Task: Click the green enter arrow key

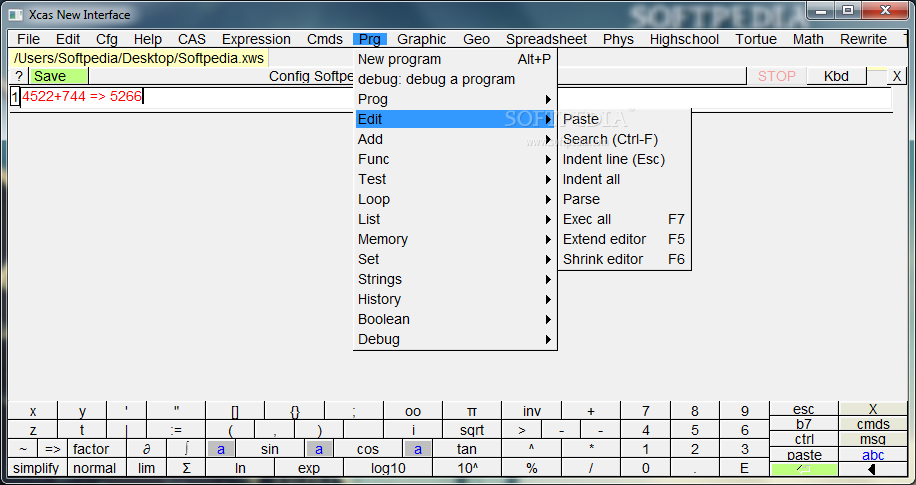Action: 804,469
